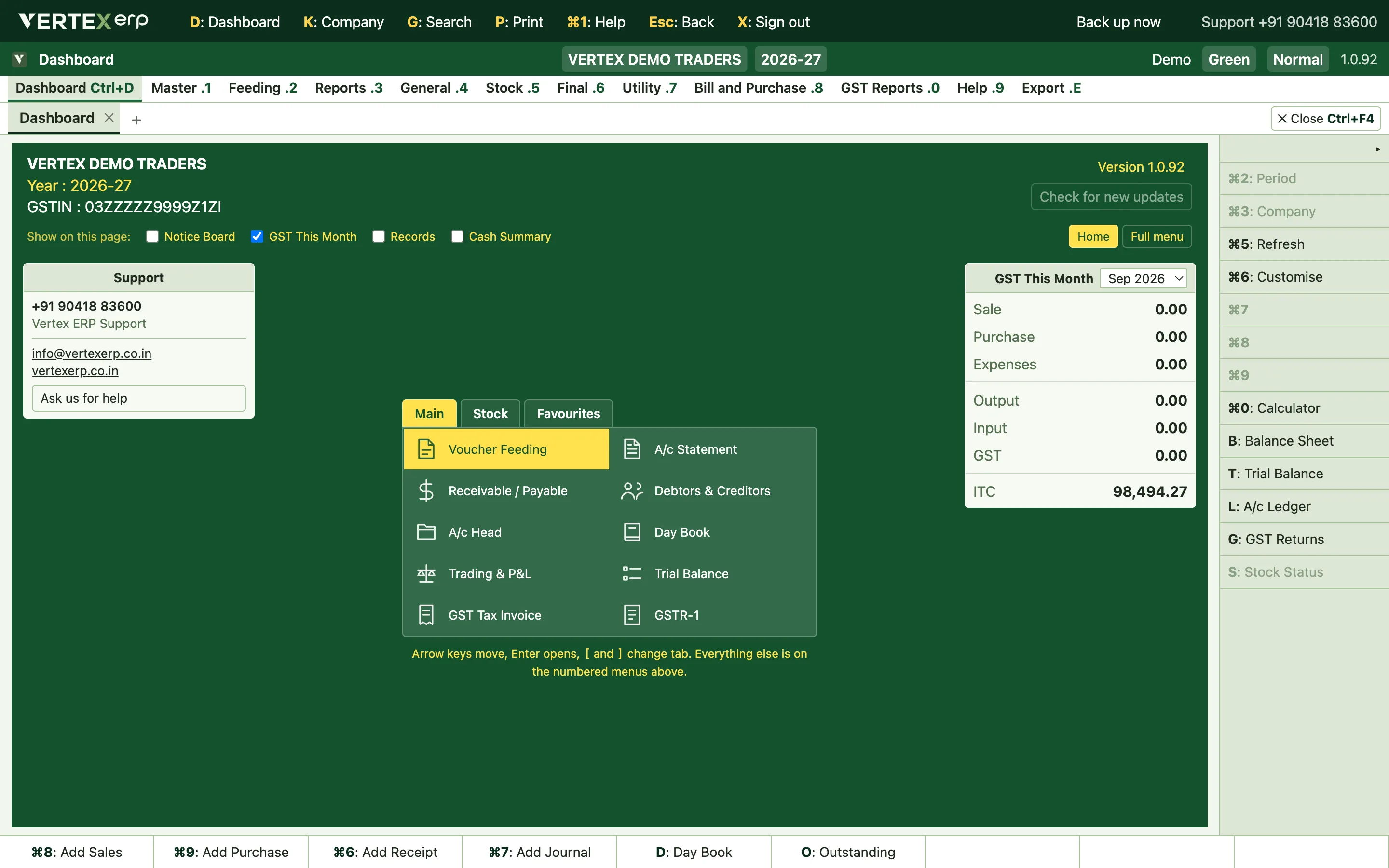Click the GSTR-1 form icon
Image resolution: width=1389 pixels, height=868 pixels.
point(632,615)
